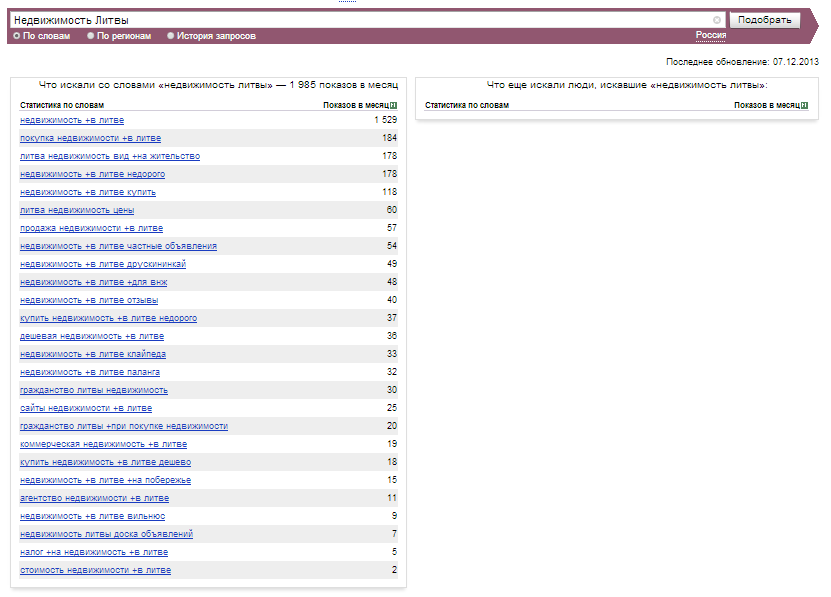Open link 'недвижимость +в литве друскининкай'
Image resolution: width=831 pixels, height=597 pixels.
click(103, 265)
